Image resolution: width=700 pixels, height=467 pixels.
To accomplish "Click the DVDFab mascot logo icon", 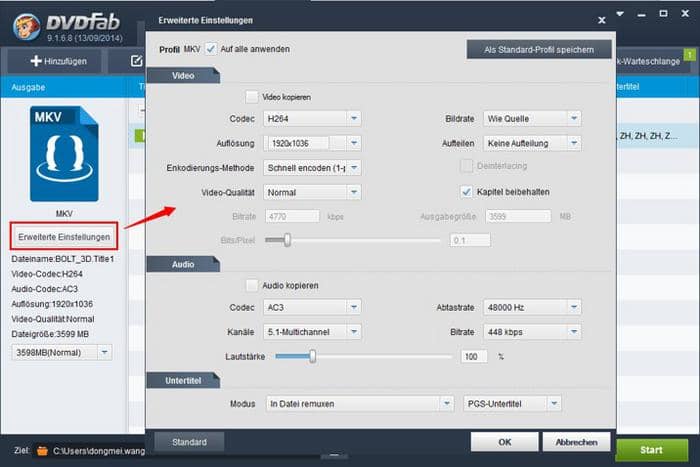I will click(26, 26).
